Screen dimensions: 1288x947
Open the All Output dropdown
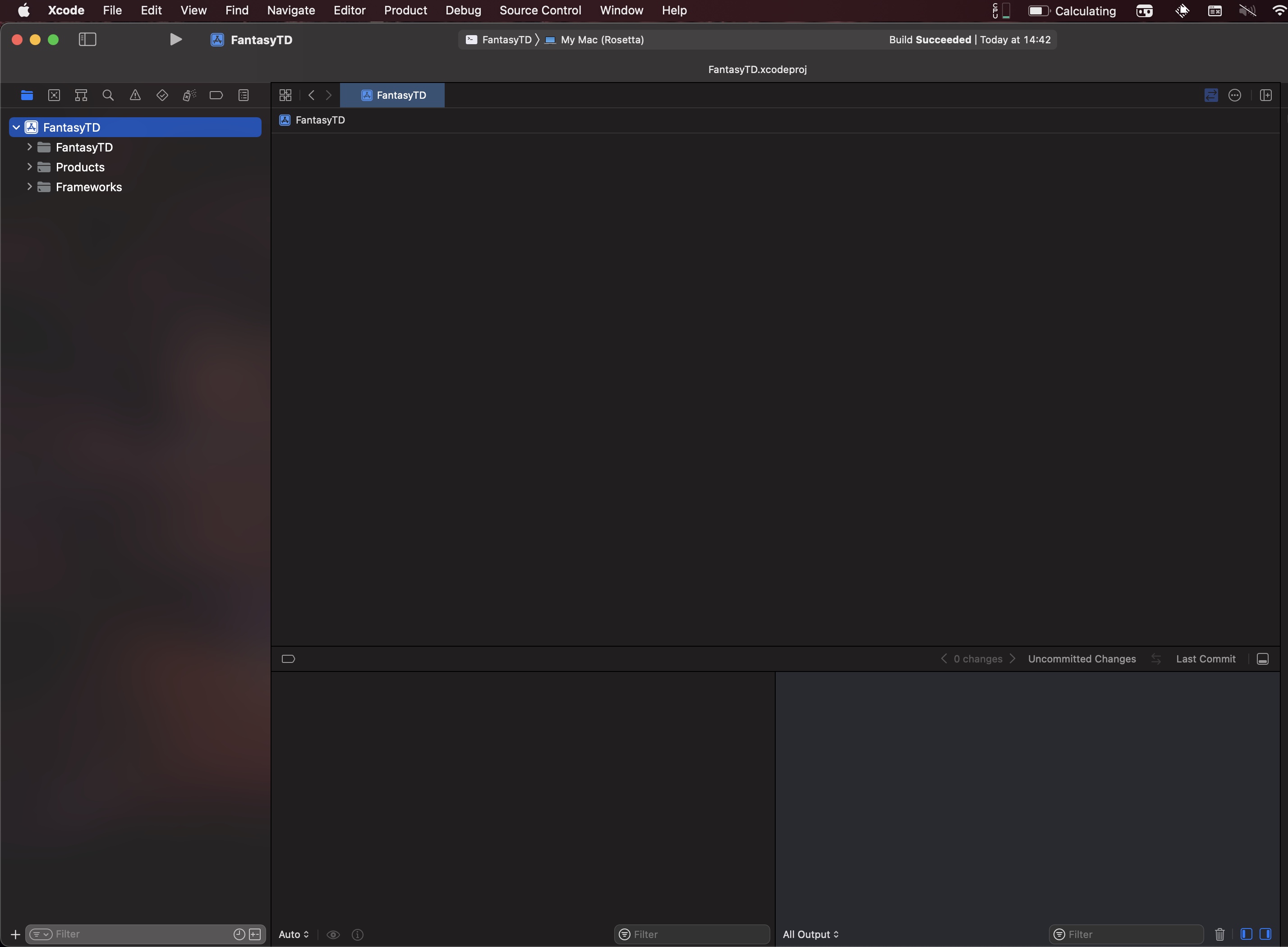click(810, 934)
